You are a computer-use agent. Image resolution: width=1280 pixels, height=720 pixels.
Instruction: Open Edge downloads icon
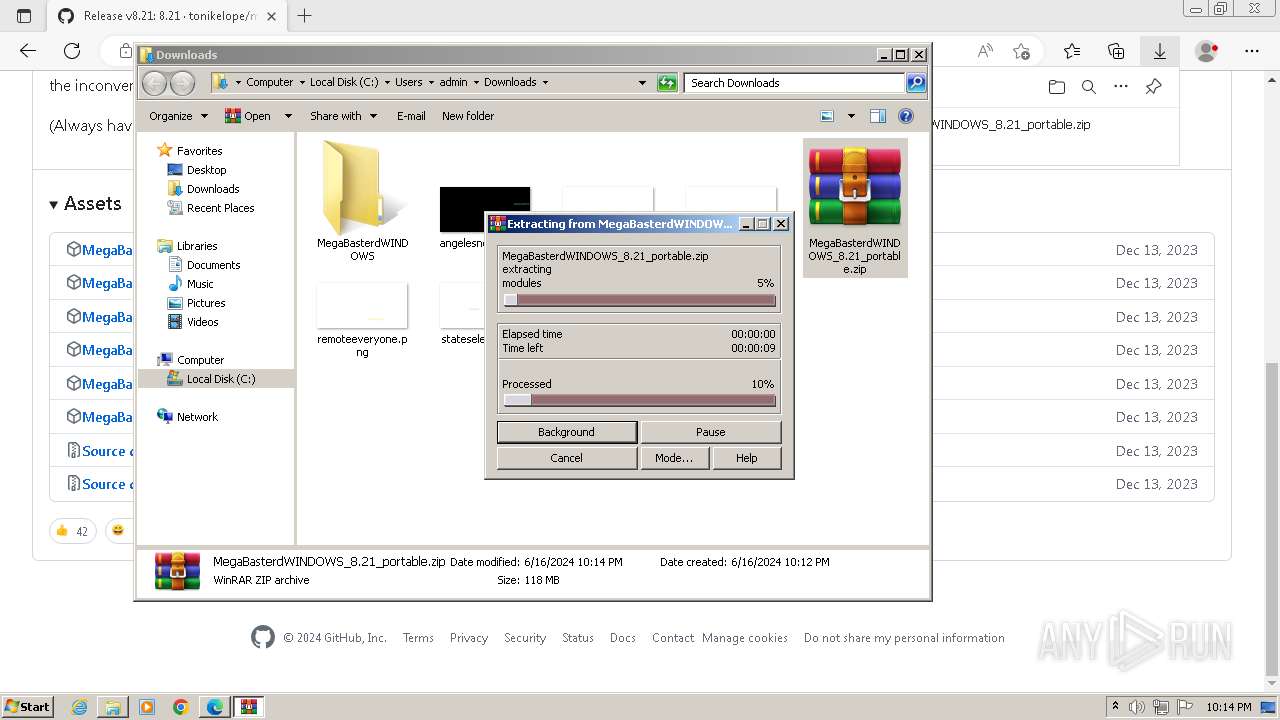point(1160,51)
